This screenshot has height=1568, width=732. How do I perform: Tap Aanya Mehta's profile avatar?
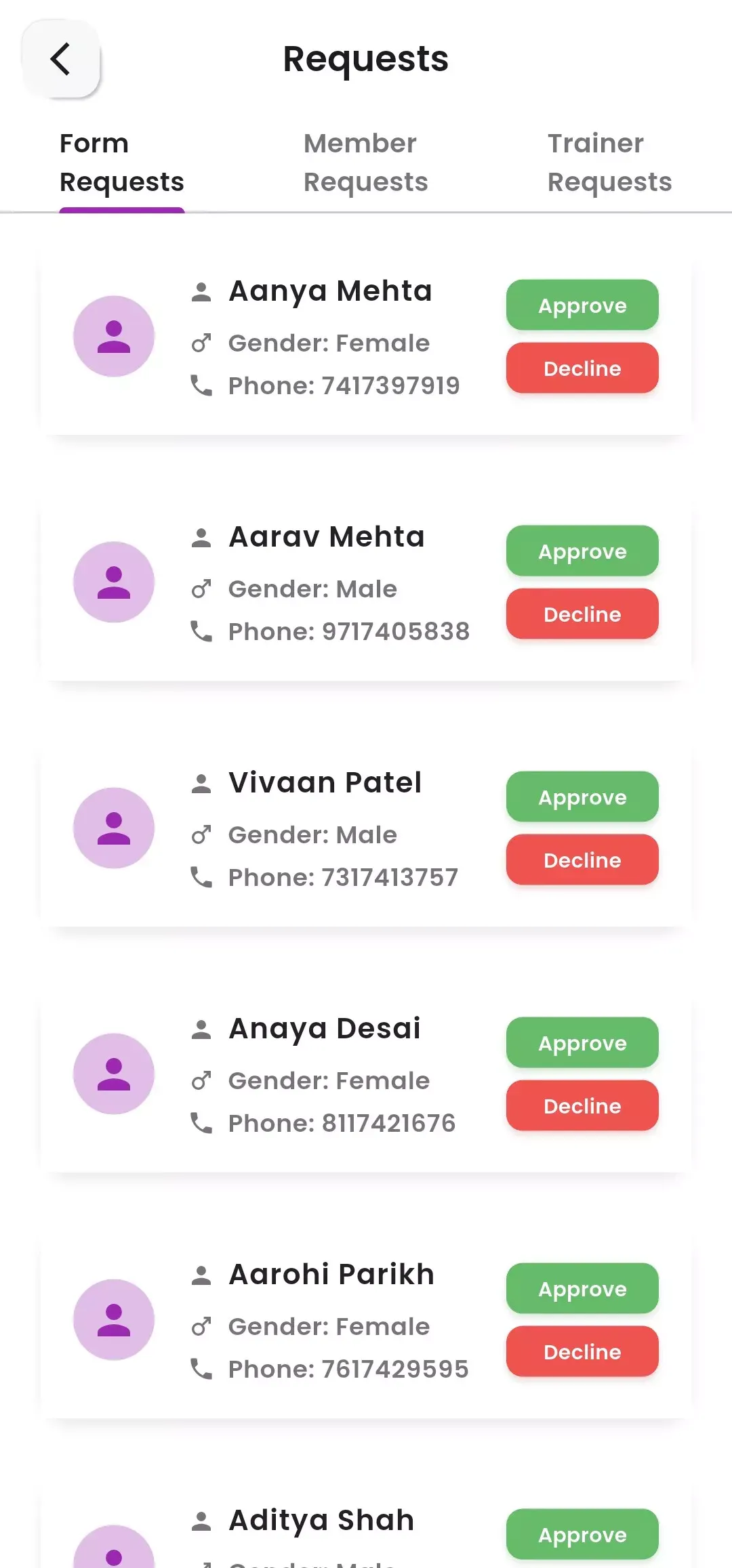click(x=114, y=337)
